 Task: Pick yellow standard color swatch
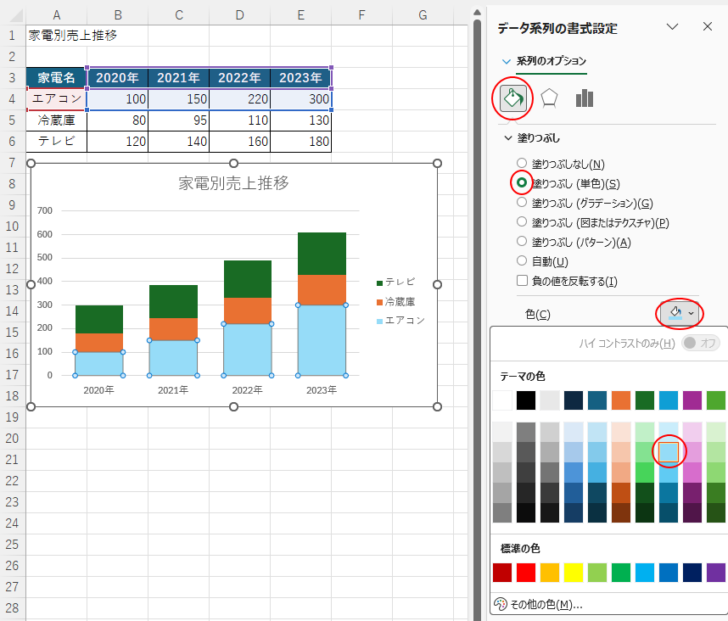point(574,572)
